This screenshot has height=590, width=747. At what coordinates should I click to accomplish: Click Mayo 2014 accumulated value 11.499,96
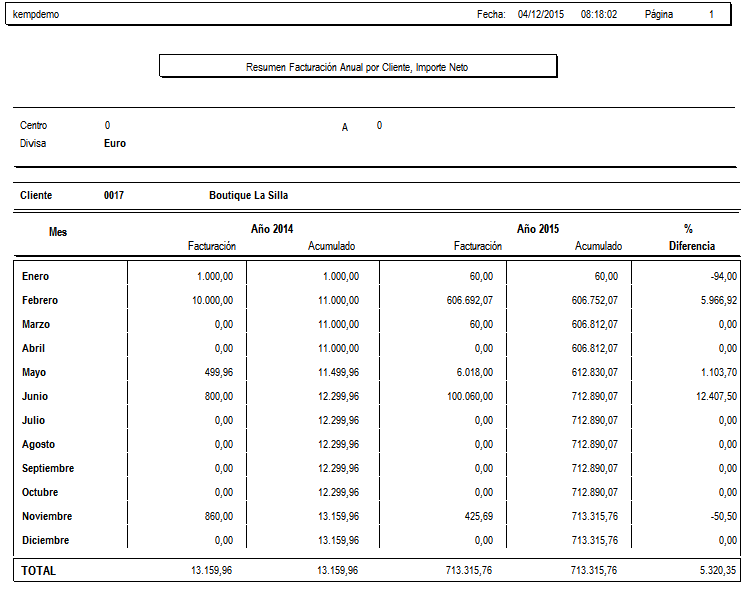point(339,372)
